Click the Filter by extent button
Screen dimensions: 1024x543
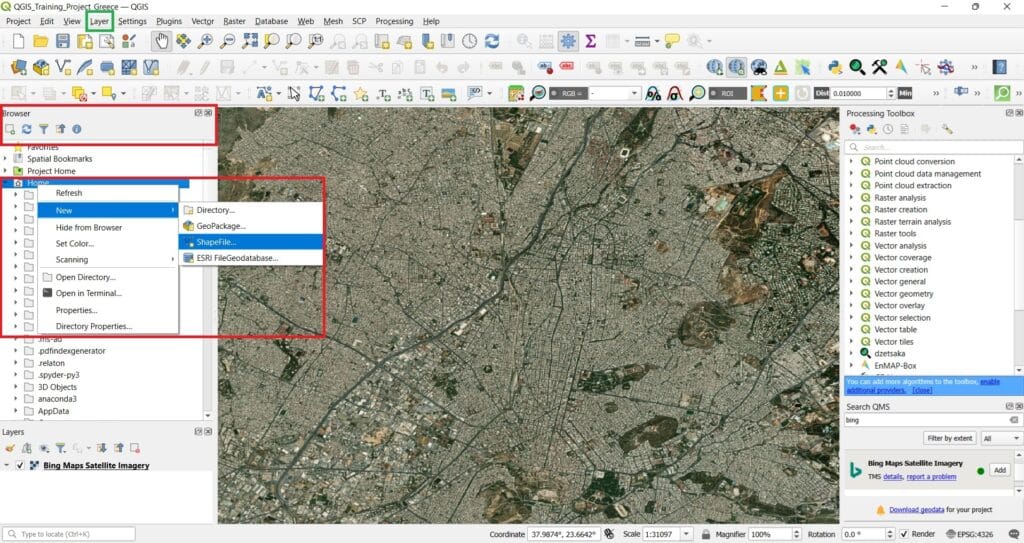click(x=950, y=438)
